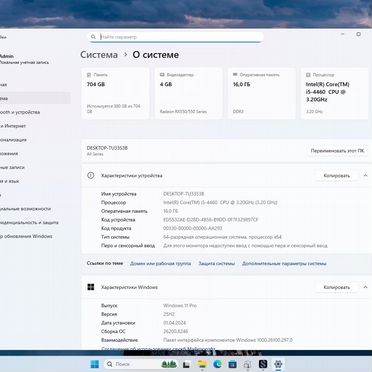Open the trees widget icon in taskbar
This screenshot has height=372, width=372.
(169, 364)
